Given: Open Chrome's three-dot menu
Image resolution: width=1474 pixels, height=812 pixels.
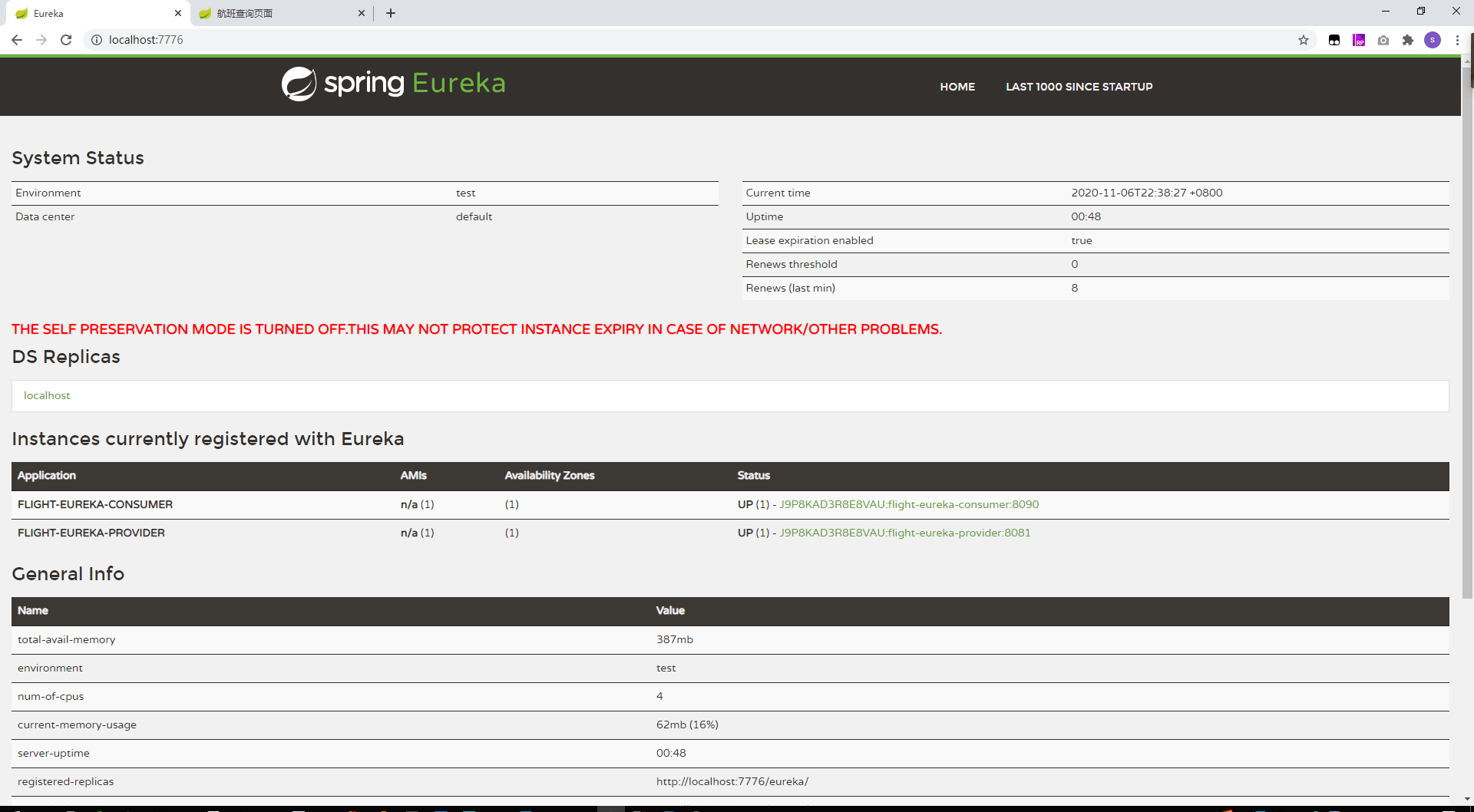Looking at the screenshot, I should coord(1457,40).
